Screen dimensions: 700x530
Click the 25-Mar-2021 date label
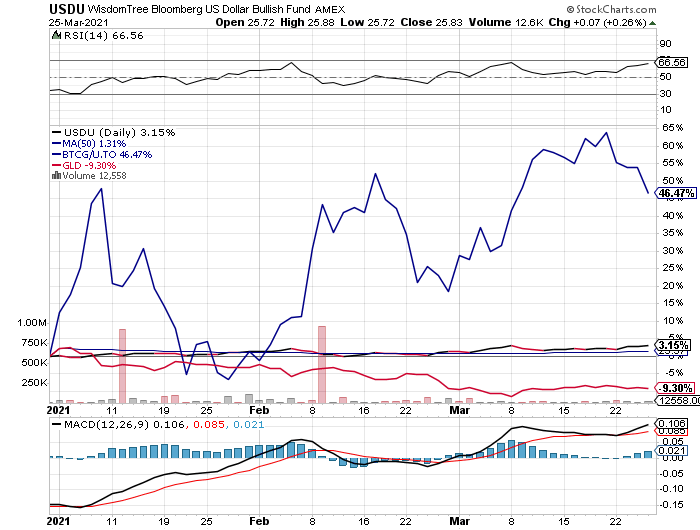pos(79,23)
